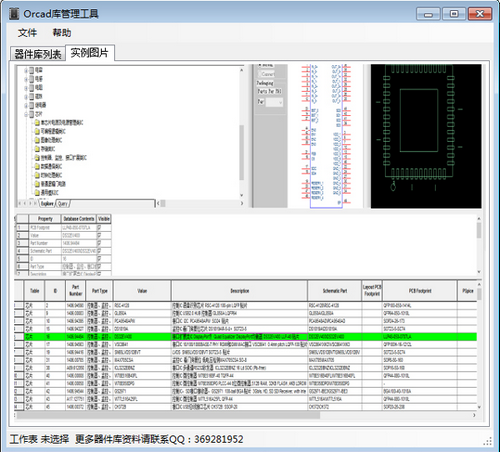The width and height of the screenshot is (500, 452).
Task: Expand the first library node in tree
Action: pos(26,70)
